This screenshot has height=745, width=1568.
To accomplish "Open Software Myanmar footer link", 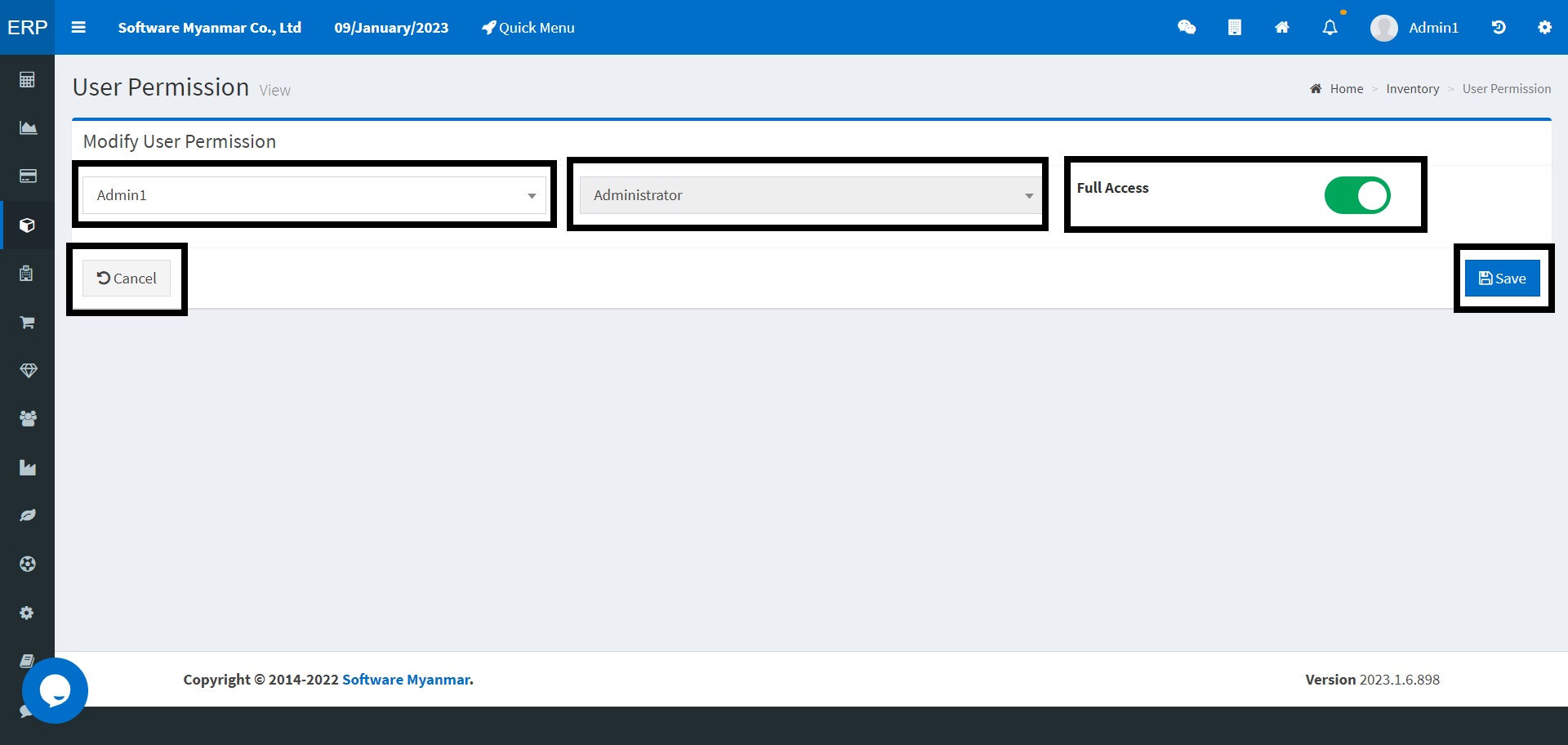I will point(406,680).
